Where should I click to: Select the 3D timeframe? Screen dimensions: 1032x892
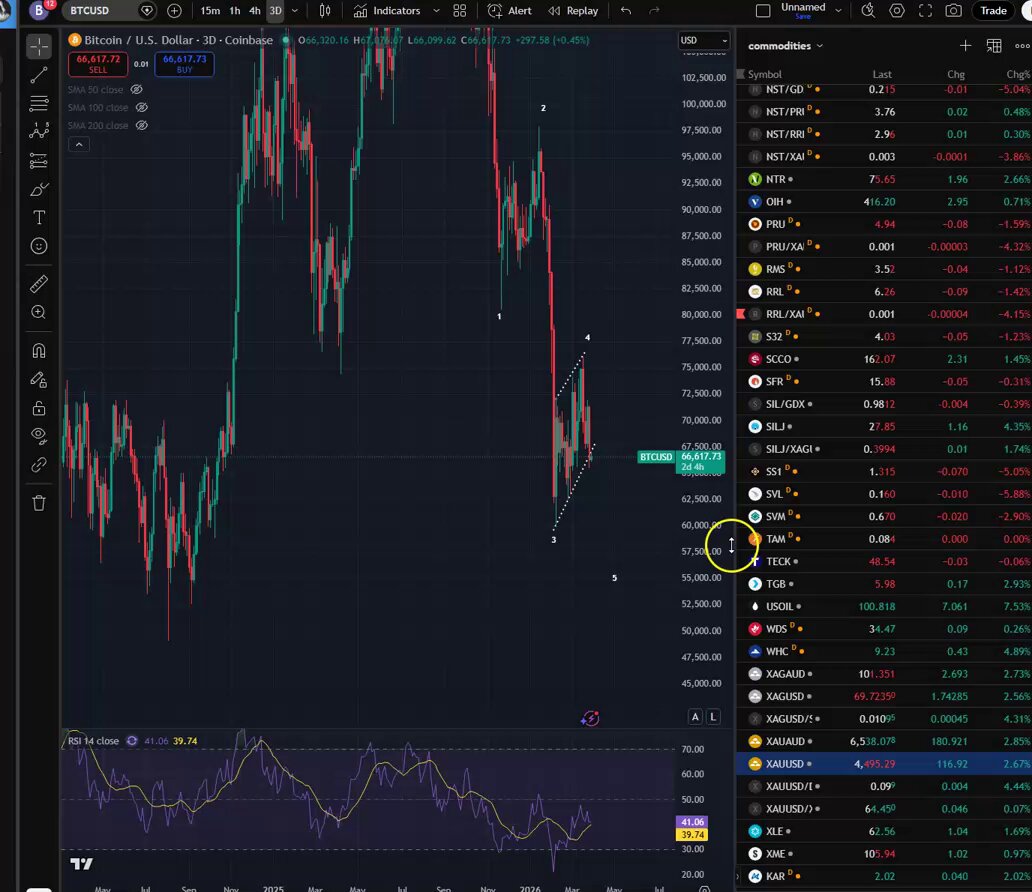[x=275, y=11]
